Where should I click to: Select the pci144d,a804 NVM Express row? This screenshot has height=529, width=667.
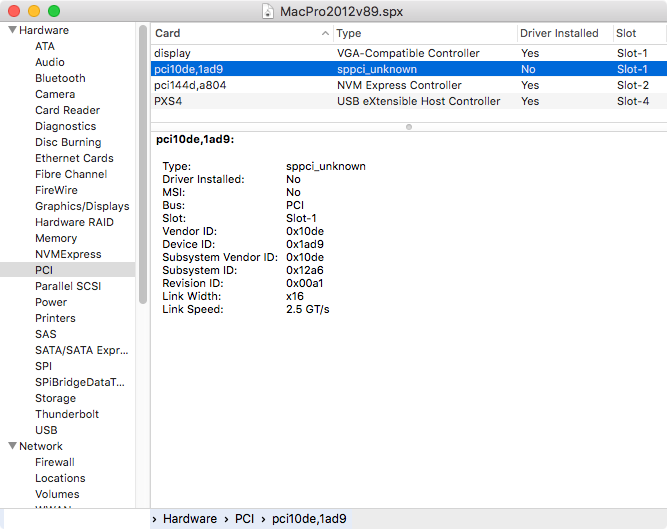pos(408,85)
